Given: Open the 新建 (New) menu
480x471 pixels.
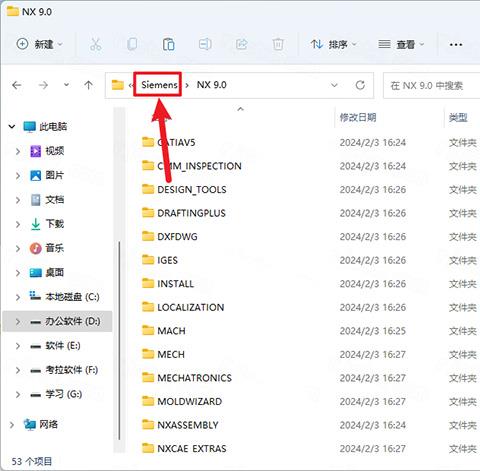Looking at the screenshot, I should tap(40, 44).
